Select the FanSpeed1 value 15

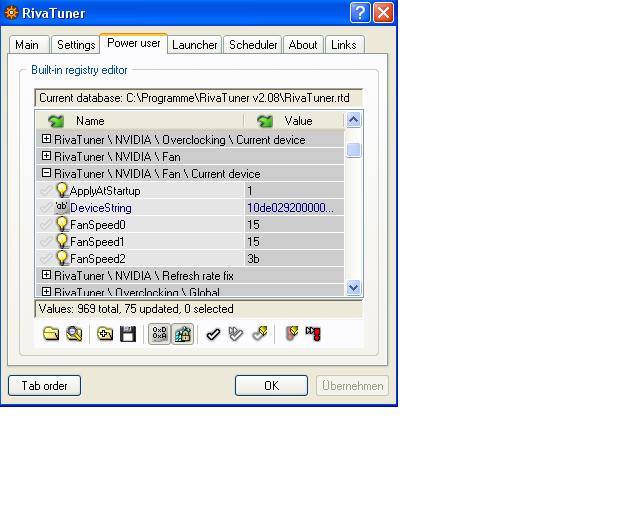coord(294,242)
